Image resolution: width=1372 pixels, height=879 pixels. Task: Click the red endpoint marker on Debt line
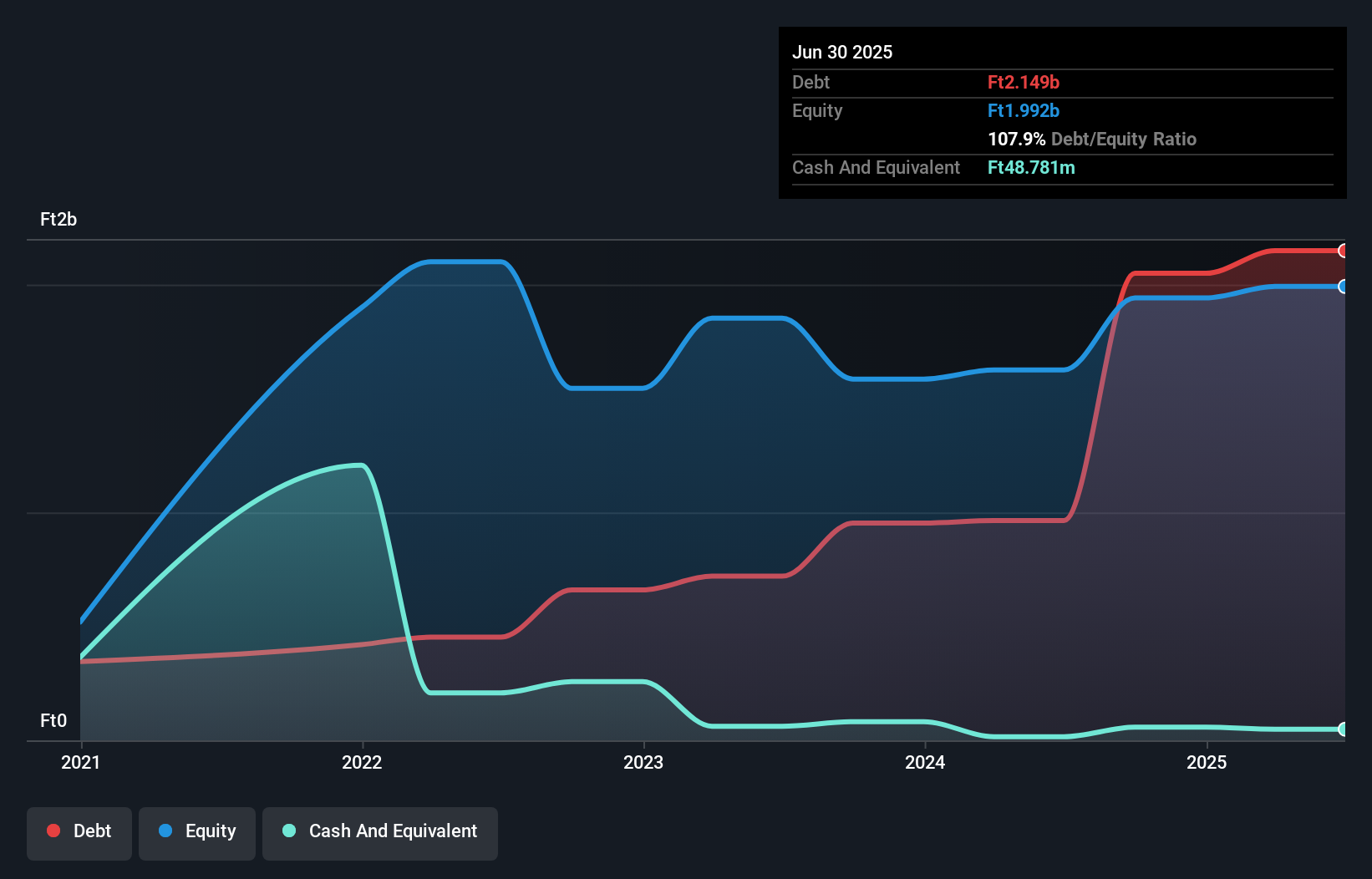(x=1344, y=251)
